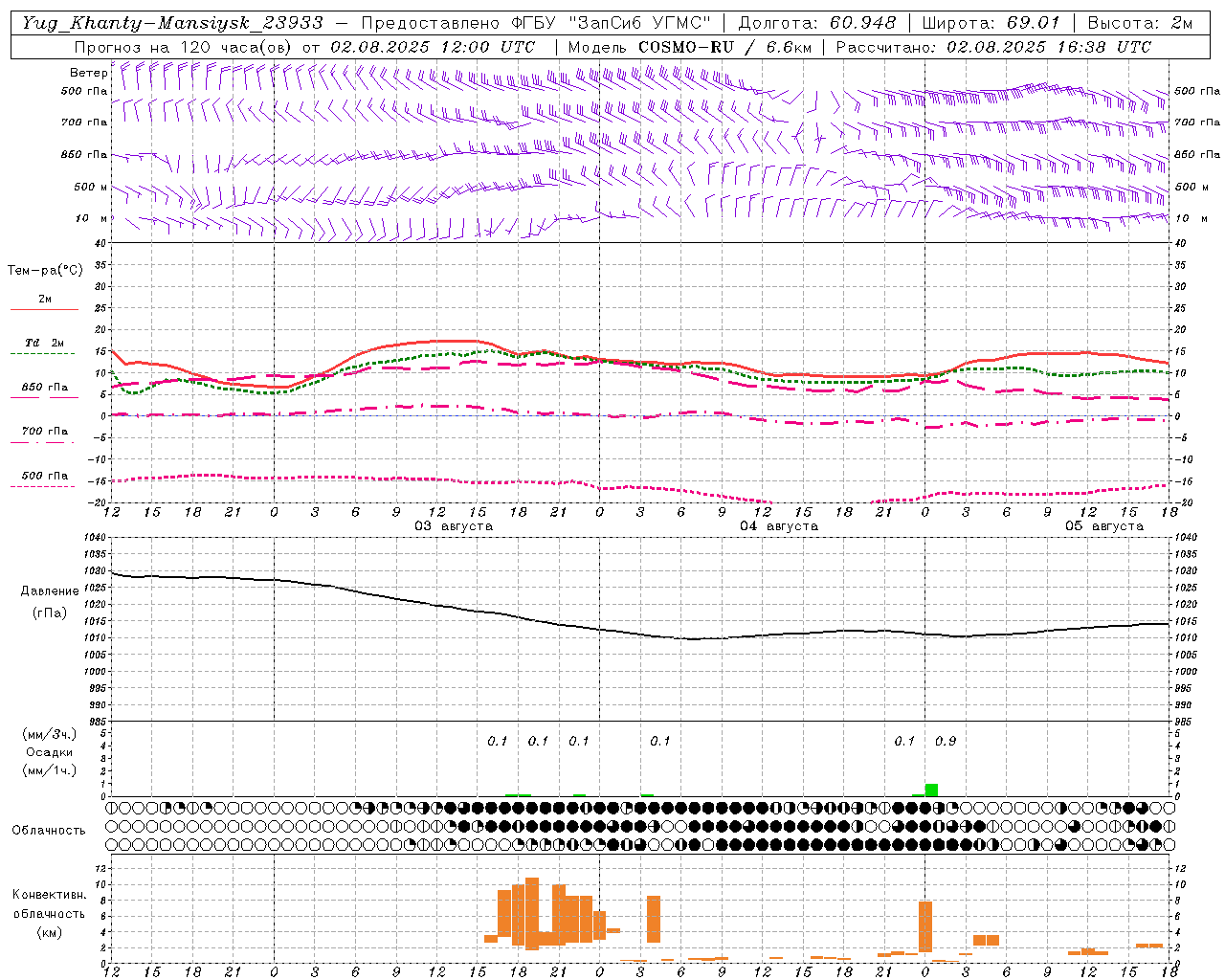The width and height of the screenshot is (1225, 980).
Task: Click the Долгота: 60.948 value
Action: pos(817,23)
